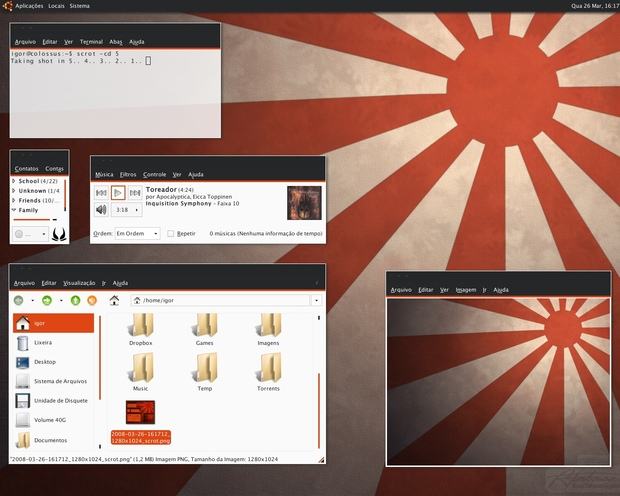The image size is (620, 496).
Task: Click the '0 músicas' status text
Action: 266,234
